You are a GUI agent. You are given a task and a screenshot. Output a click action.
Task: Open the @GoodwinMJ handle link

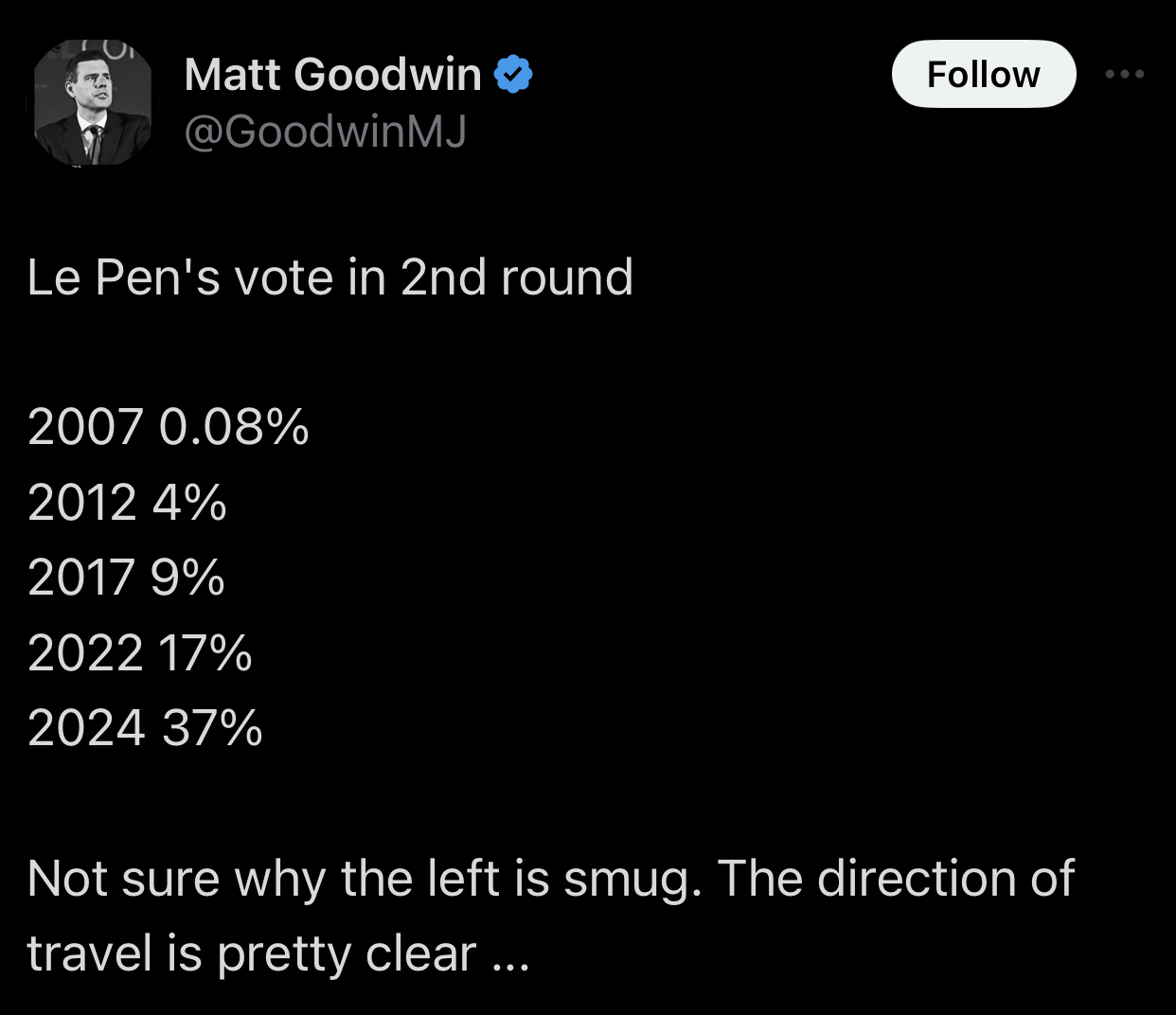tap(325, 132)
